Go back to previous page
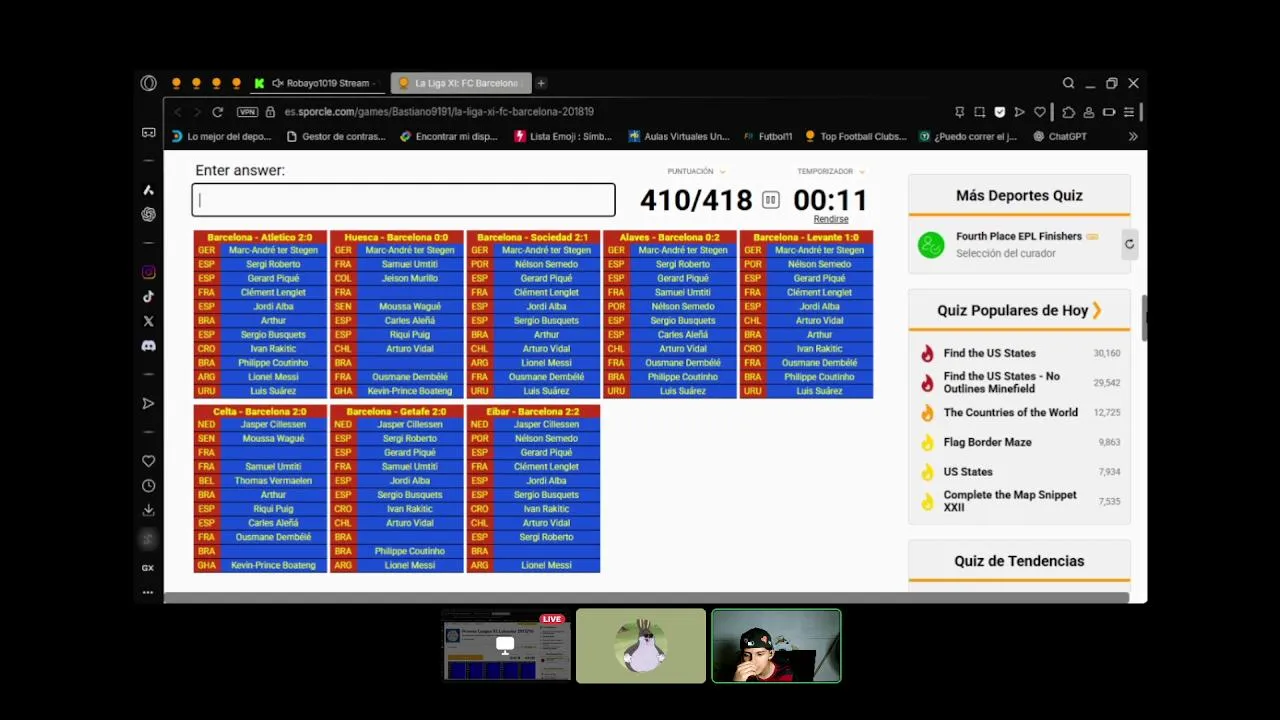 point(177,112)
